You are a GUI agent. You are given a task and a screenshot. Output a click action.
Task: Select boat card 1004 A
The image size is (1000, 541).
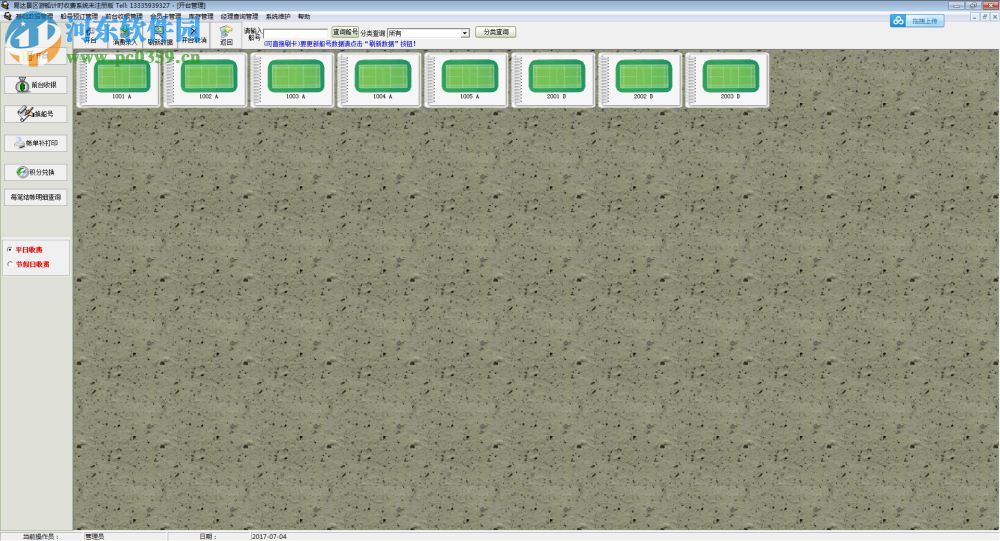[x=379, y=79]
